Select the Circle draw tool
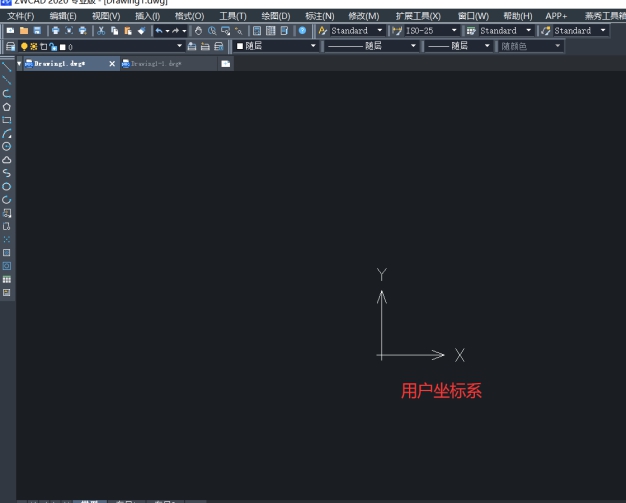626x503 pixels. (7, 146)
